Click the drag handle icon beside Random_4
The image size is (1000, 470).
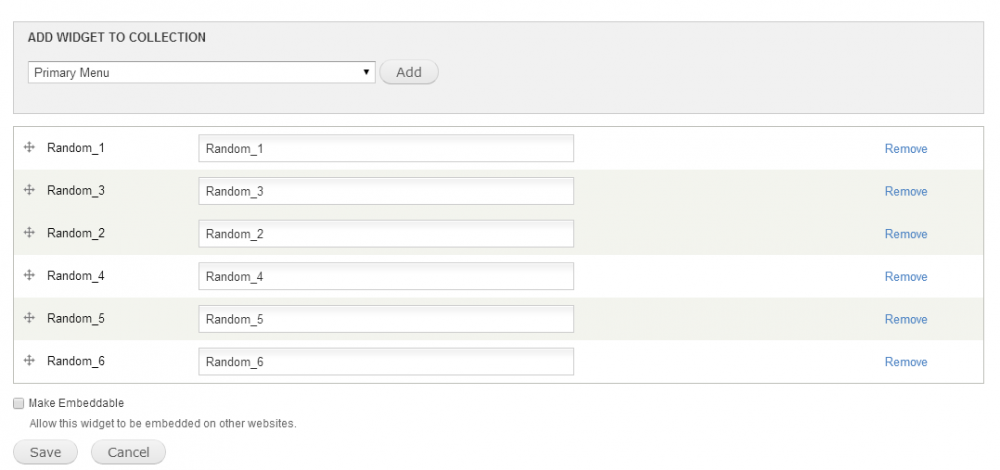[x=29, y=275]
